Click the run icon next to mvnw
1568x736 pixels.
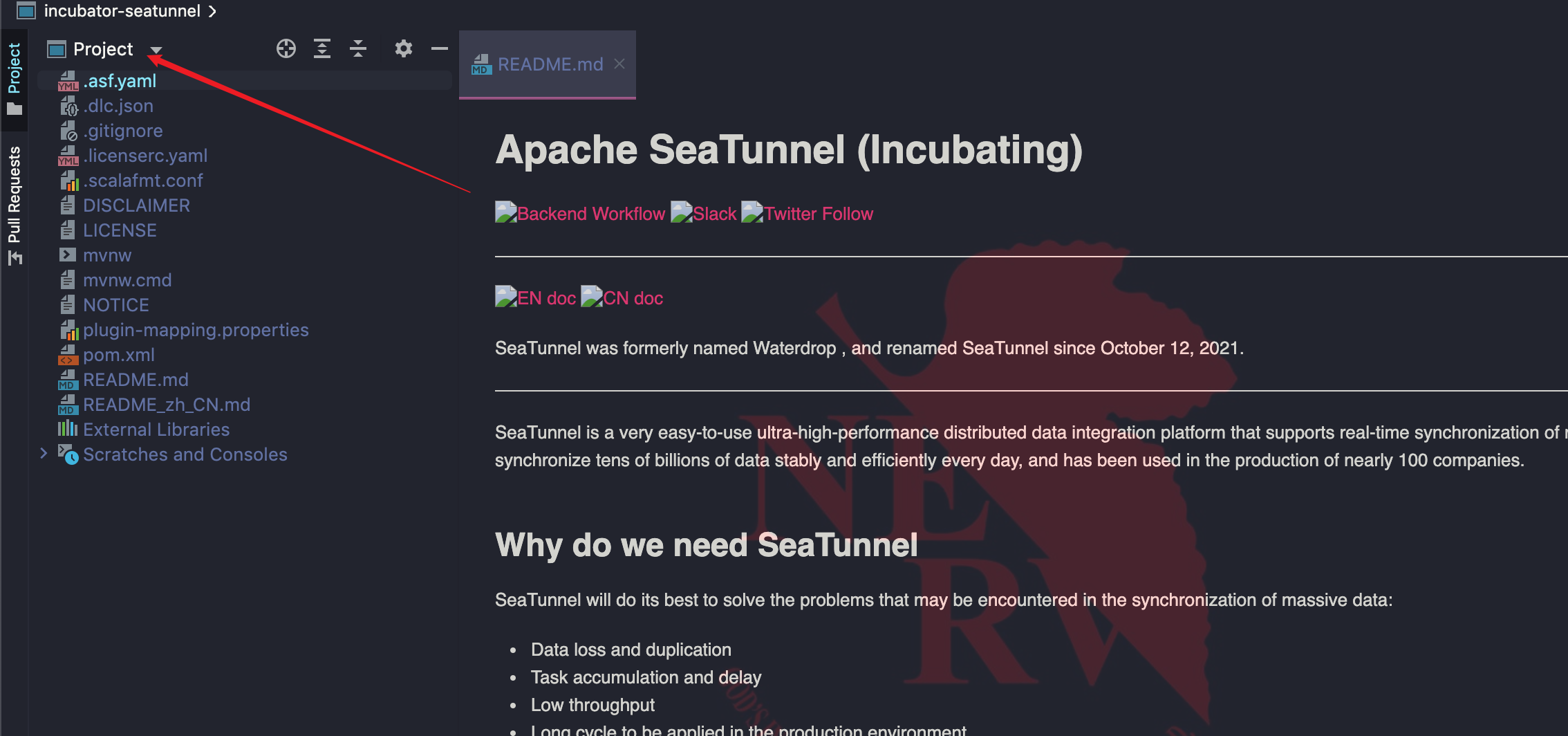(67, 255)
